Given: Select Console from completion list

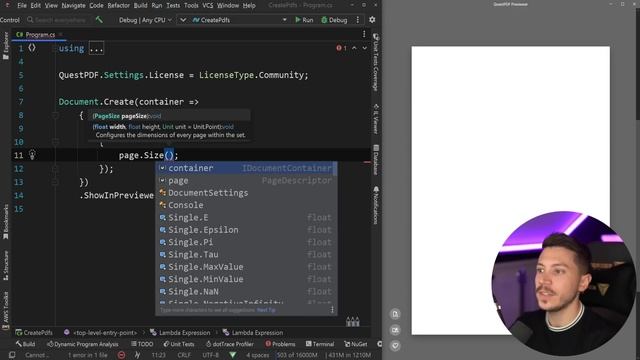Looking at the screenshot, I should 246,205.
